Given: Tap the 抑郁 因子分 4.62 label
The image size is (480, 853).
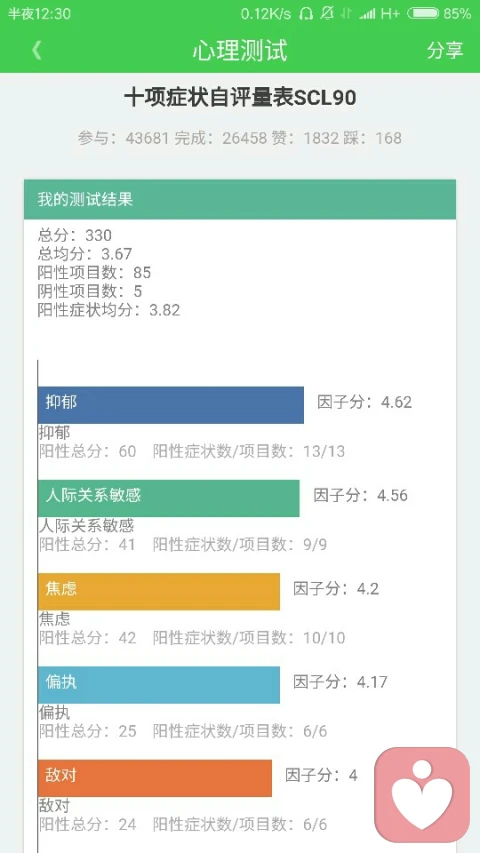Looking at the screenshot, I should pos(365,403).
